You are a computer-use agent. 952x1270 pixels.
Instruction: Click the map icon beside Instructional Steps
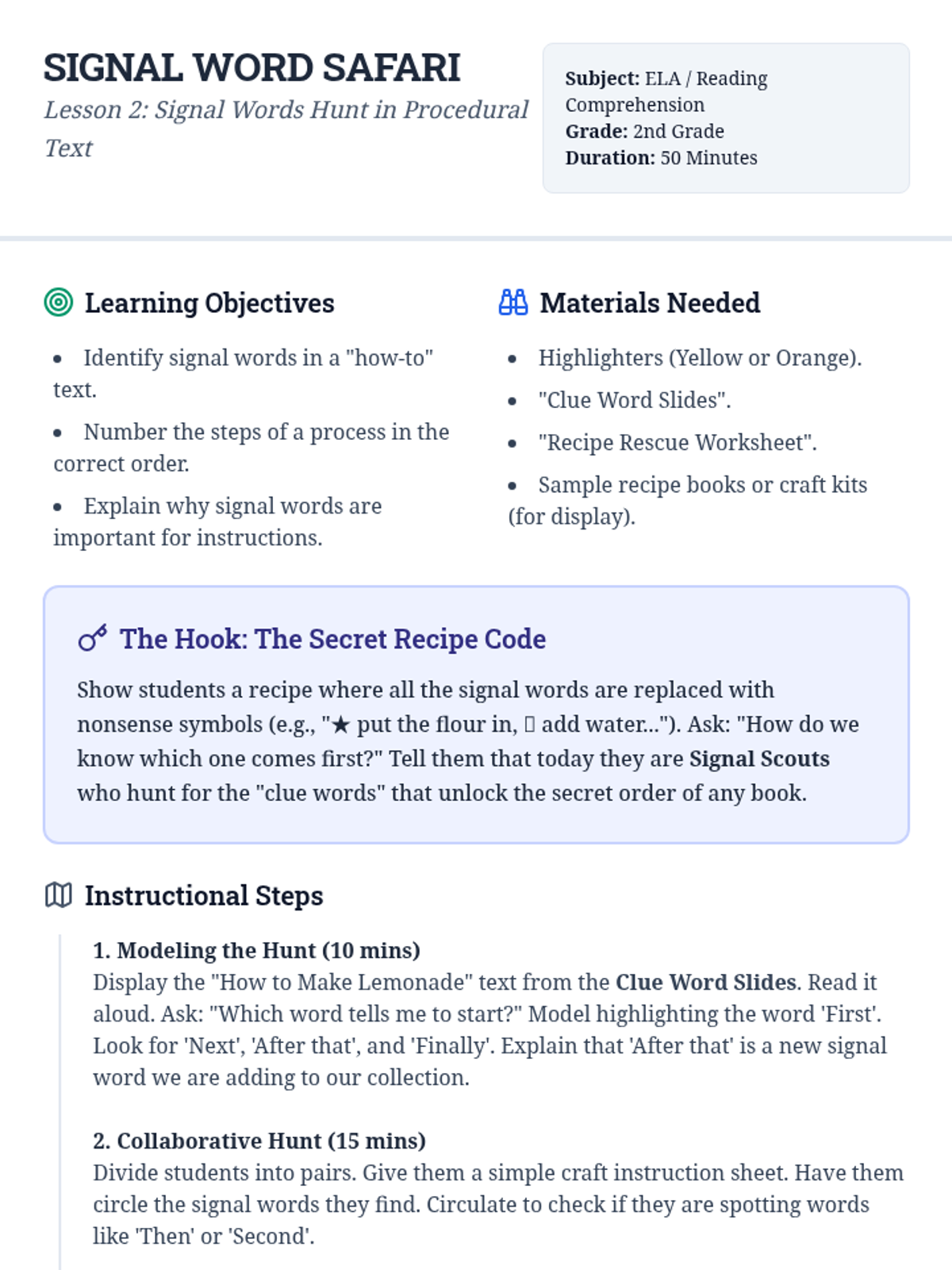point(59,895)
